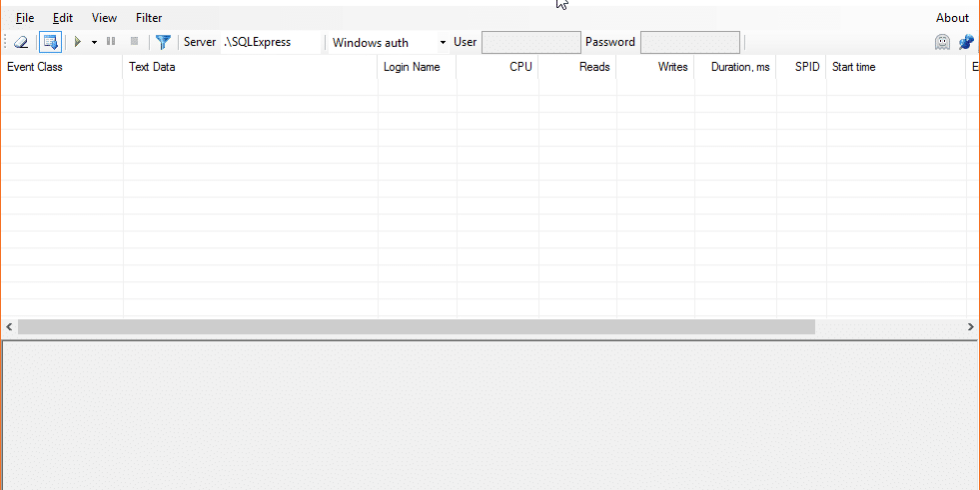Click the horizontal scrollbar thumb
The height and width of the screenshot is (490, 980).
click(416, 327)
